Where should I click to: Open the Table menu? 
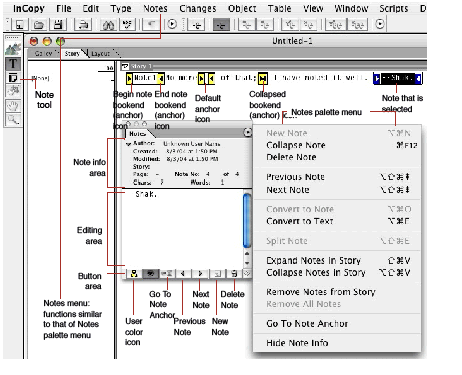click(279, 8)
